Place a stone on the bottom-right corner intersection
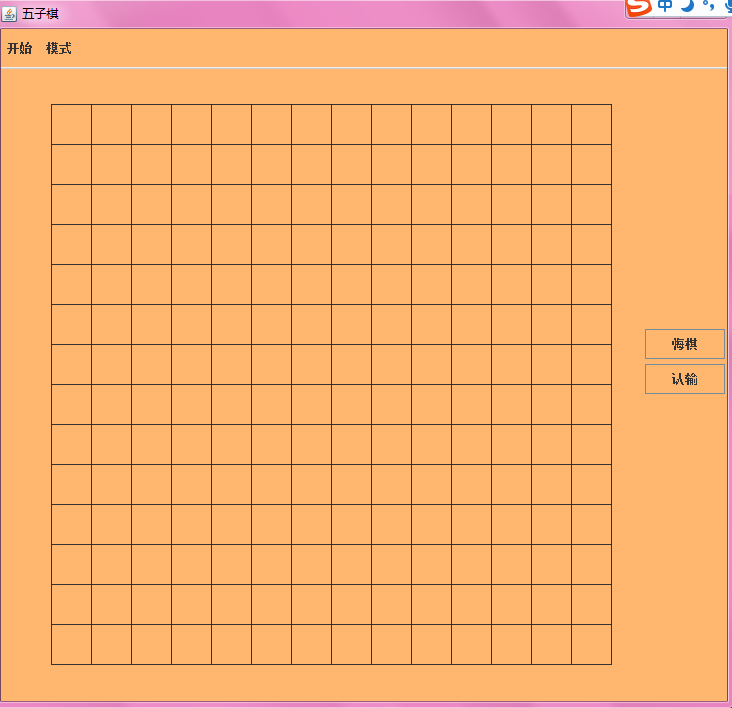Image resolution: width=732 pixels, height=708 pixels. click(x=612, y=664)
